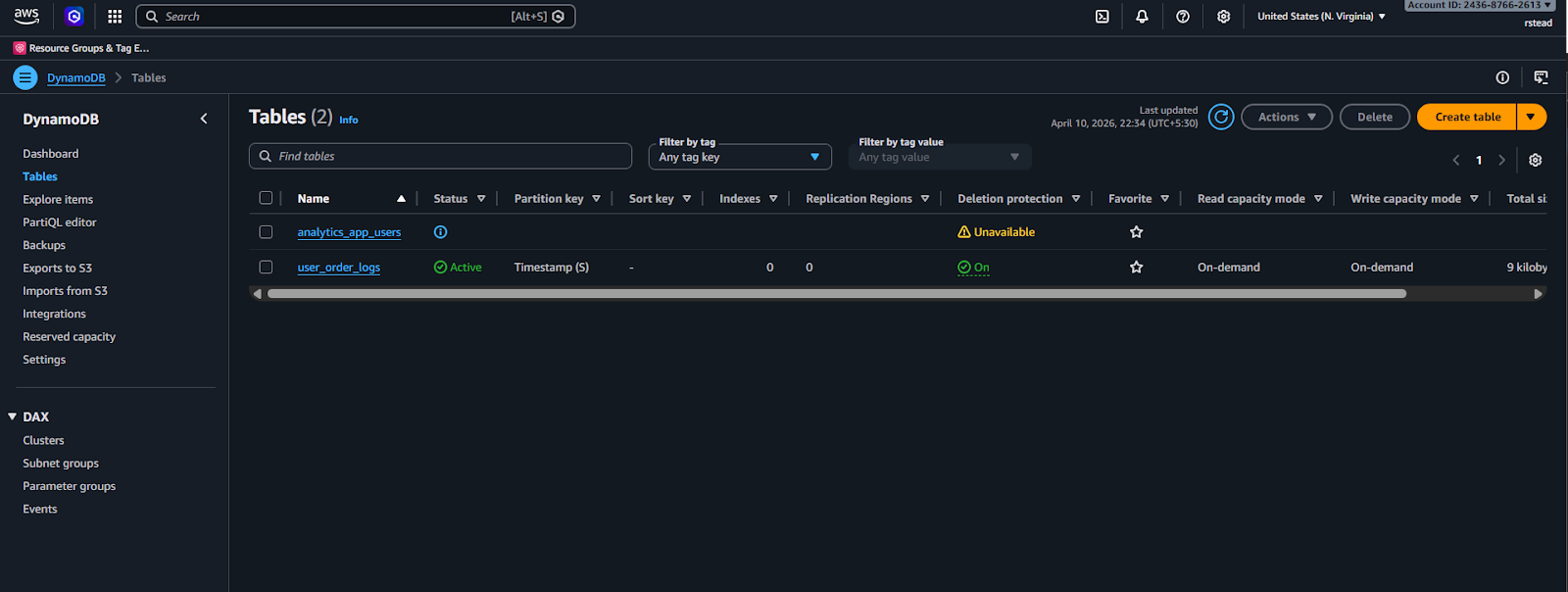Open the help question mark icon
Viewport: 1568px width, 592px height.
[1183, 17]
